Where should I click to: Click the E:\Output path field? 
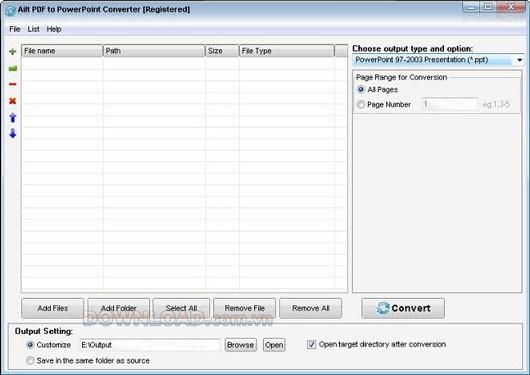pyautogui.click(x=150, y=345)
